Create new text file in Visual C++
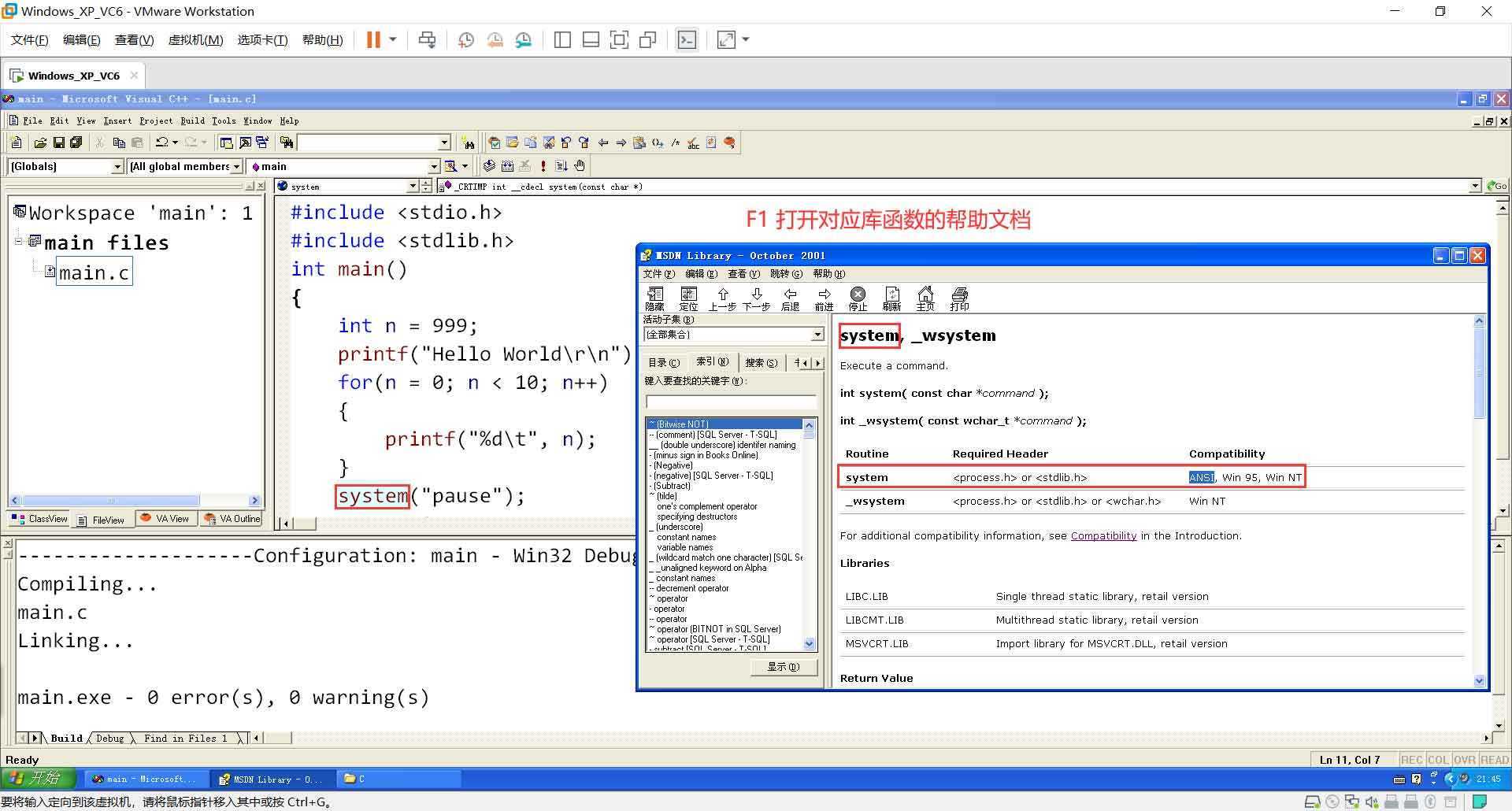1512x811 pixels. (17, 143)
